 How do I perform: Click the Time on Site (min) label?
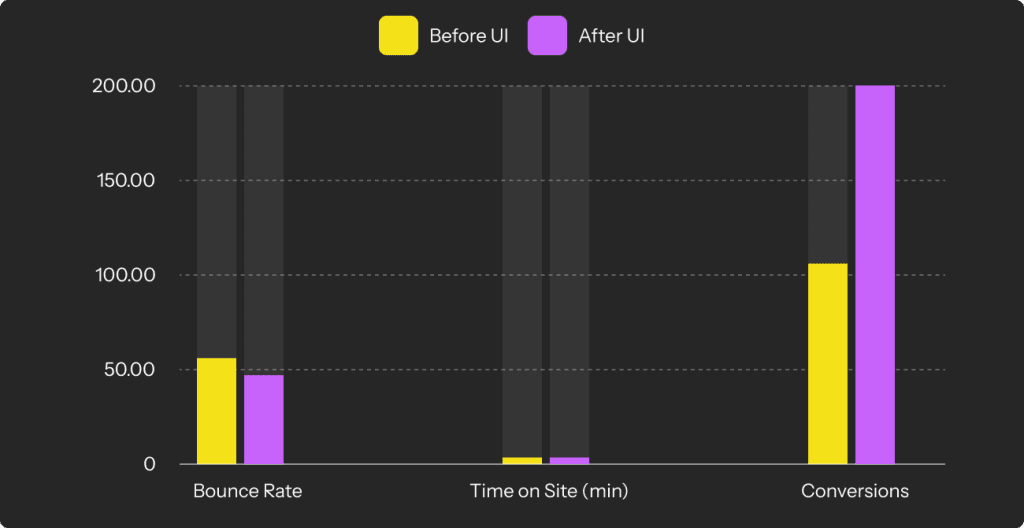tap(549, 491)
